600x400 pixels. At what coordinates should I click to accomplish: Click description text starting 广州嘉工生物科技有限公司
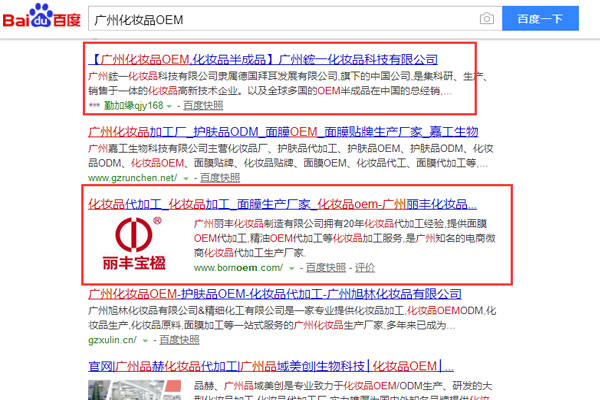(291, 156)
